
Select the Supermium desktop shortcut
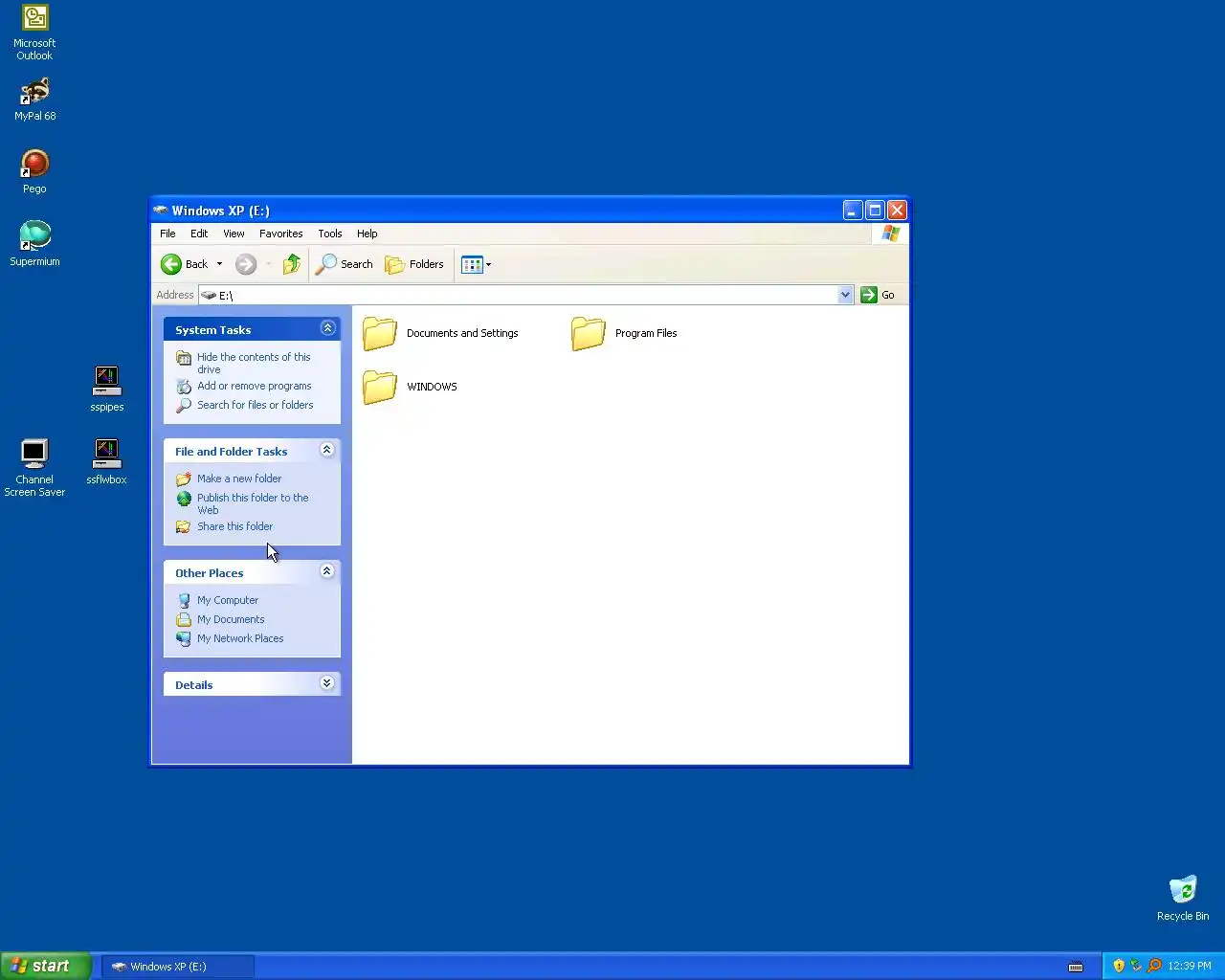coord(34,244)
